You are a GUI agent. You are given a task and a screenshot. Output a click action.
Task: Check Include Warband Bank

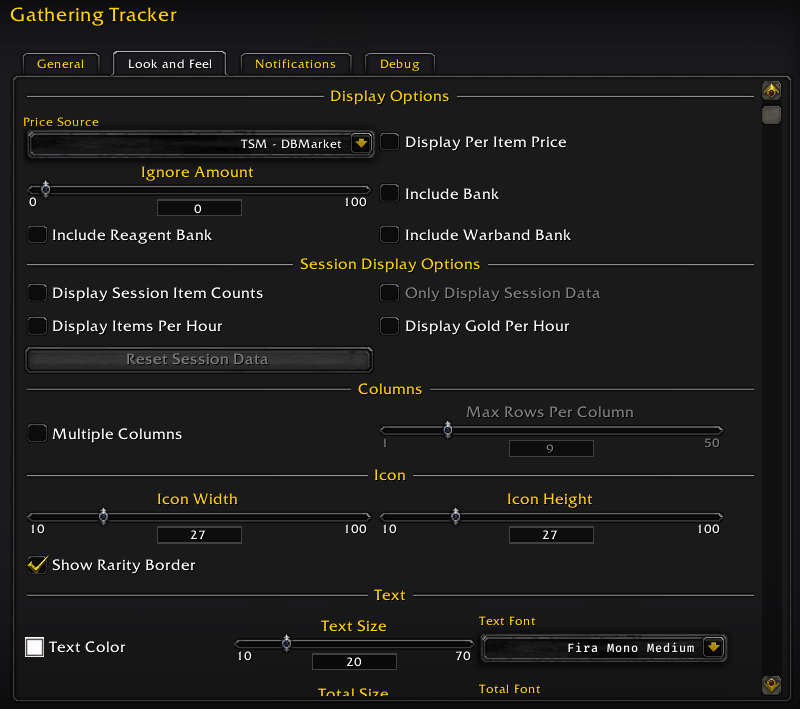click(389, 235)
